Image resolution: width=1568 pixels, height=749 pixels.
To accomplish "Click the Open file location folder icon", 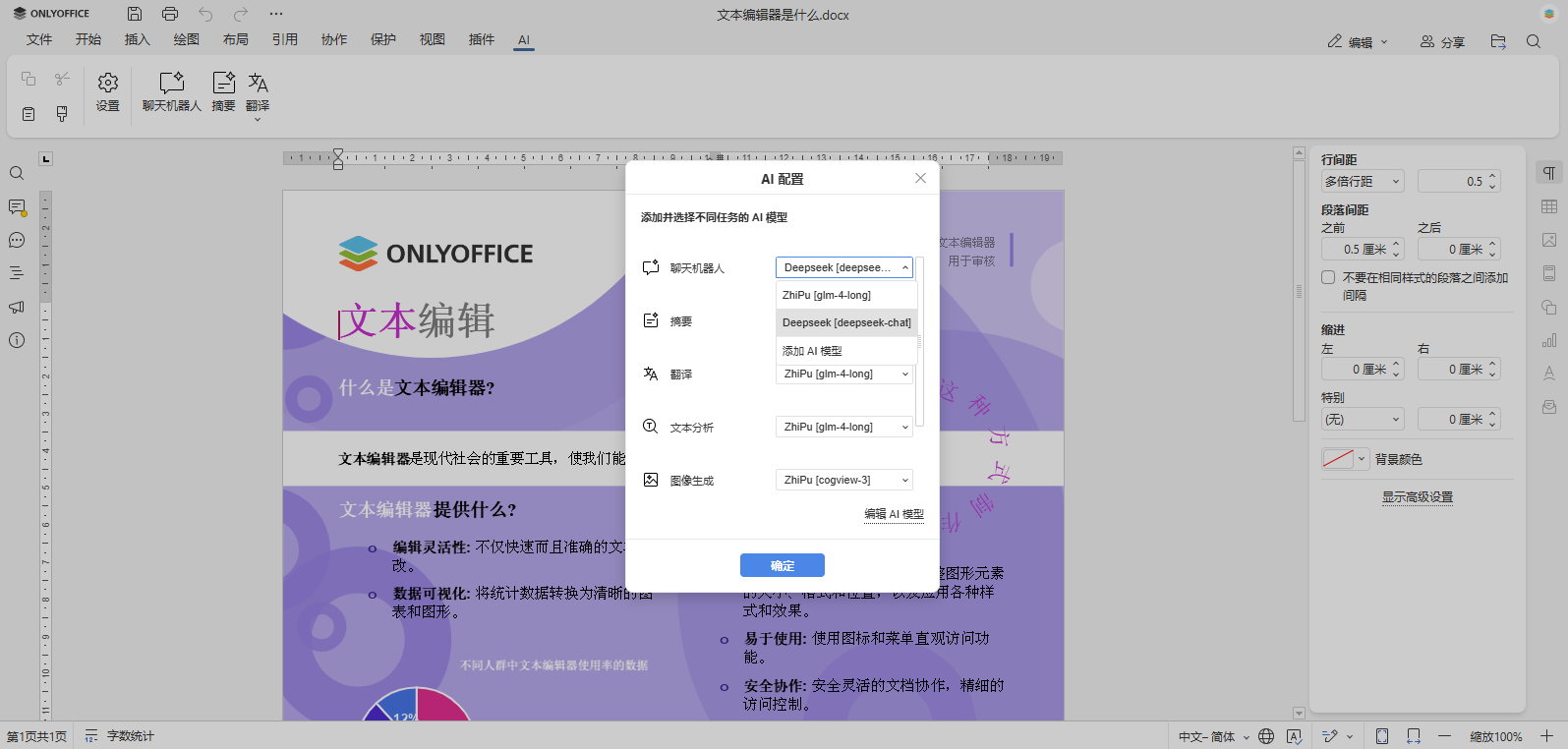I will tap(1498, 41).
